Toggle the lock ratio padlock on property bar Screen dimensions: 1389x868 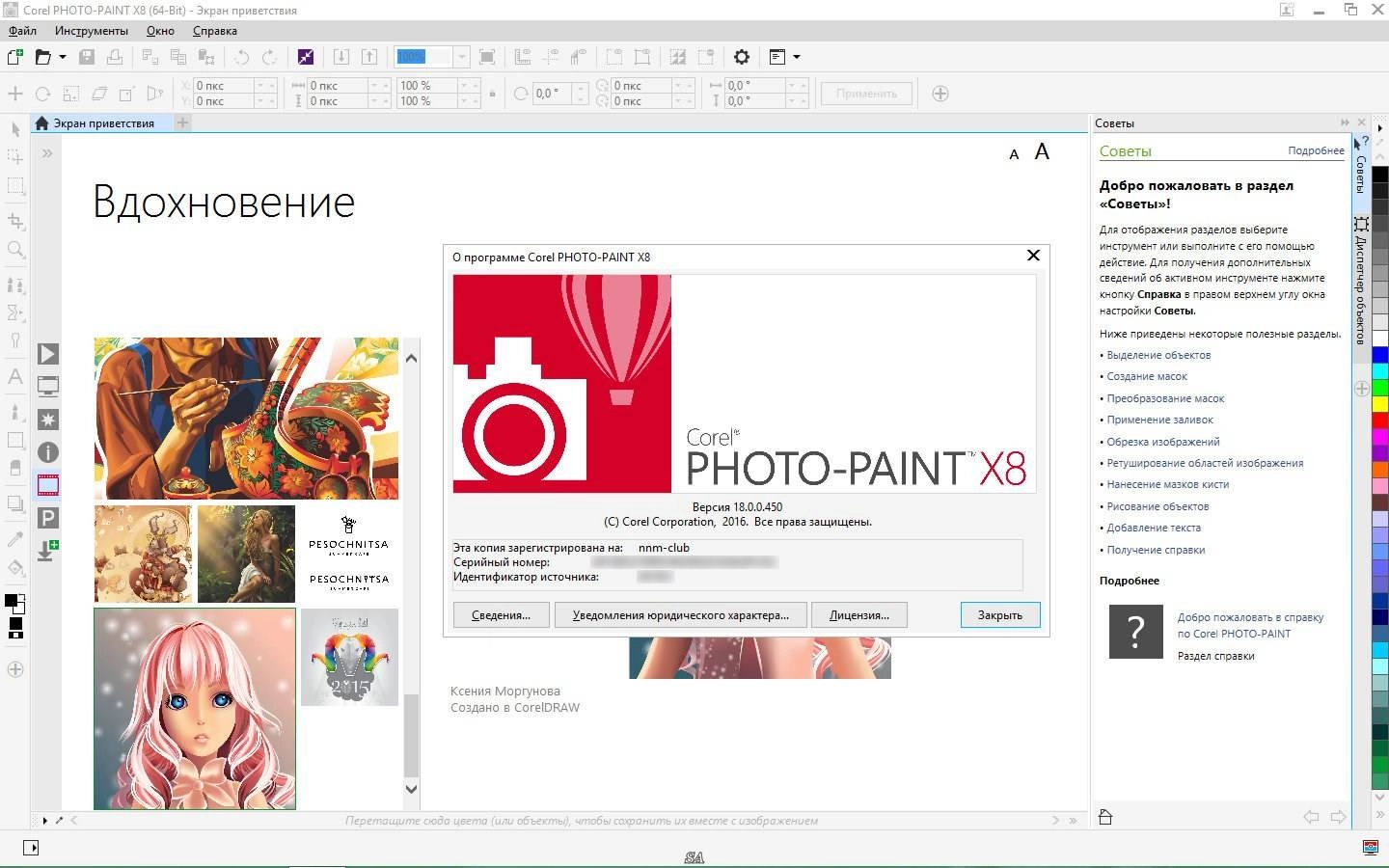click(492, 94)
